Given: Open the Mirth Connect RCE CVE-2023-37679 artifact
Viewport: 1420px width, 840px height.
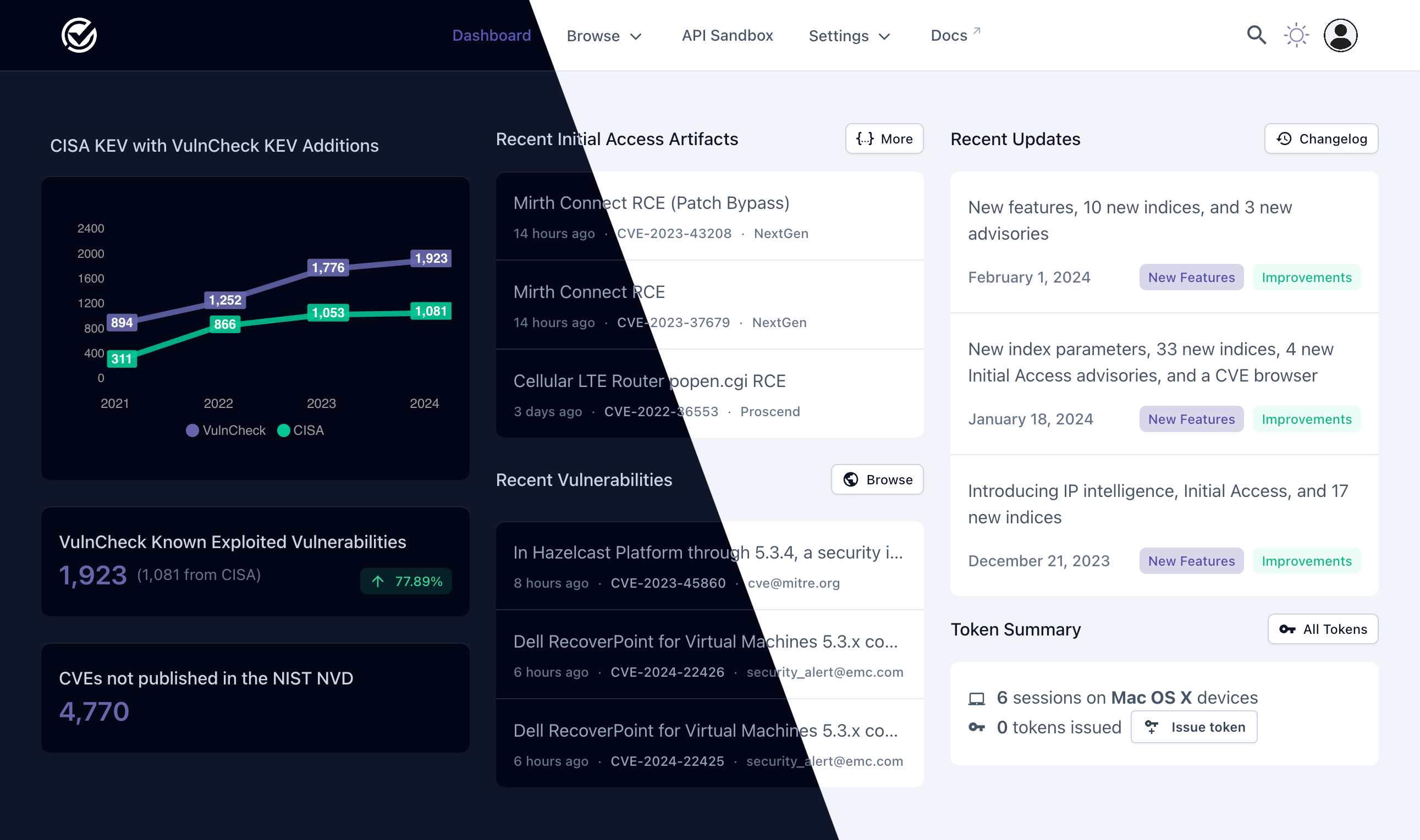Looking at the screenshot, I should click(709, 305).
